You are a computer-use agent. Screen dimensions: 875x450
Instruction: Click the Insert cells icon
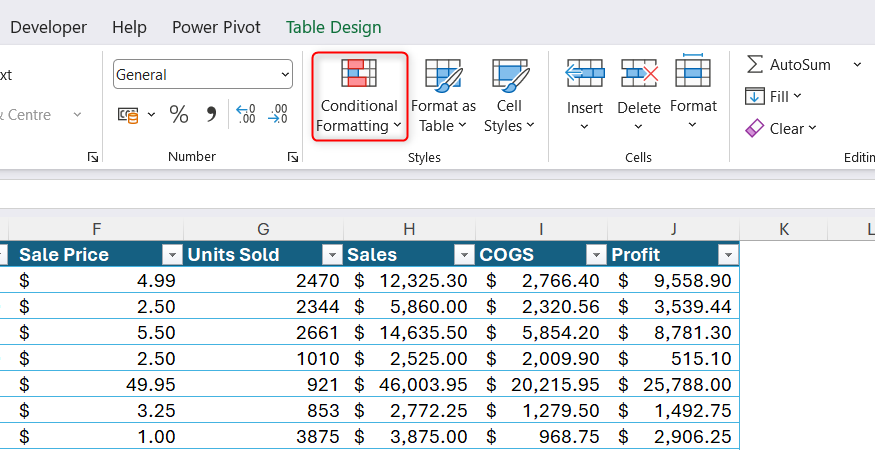(584, 73)
